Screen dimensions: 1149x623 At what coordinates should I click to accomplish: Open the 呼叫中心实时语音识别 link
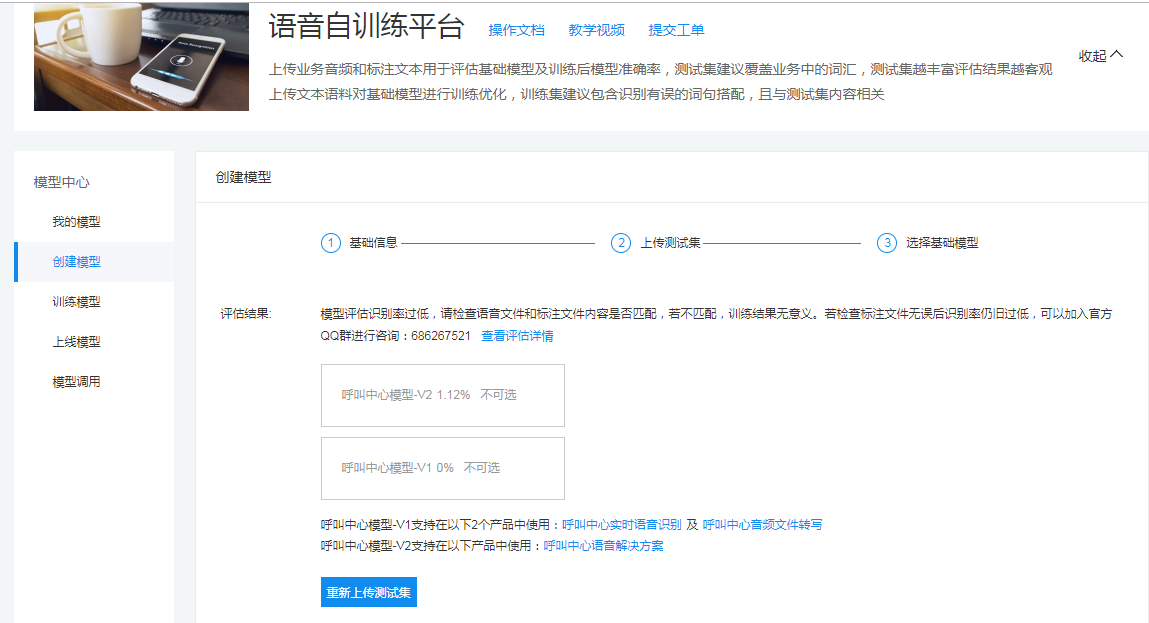[x=621, y=525]
